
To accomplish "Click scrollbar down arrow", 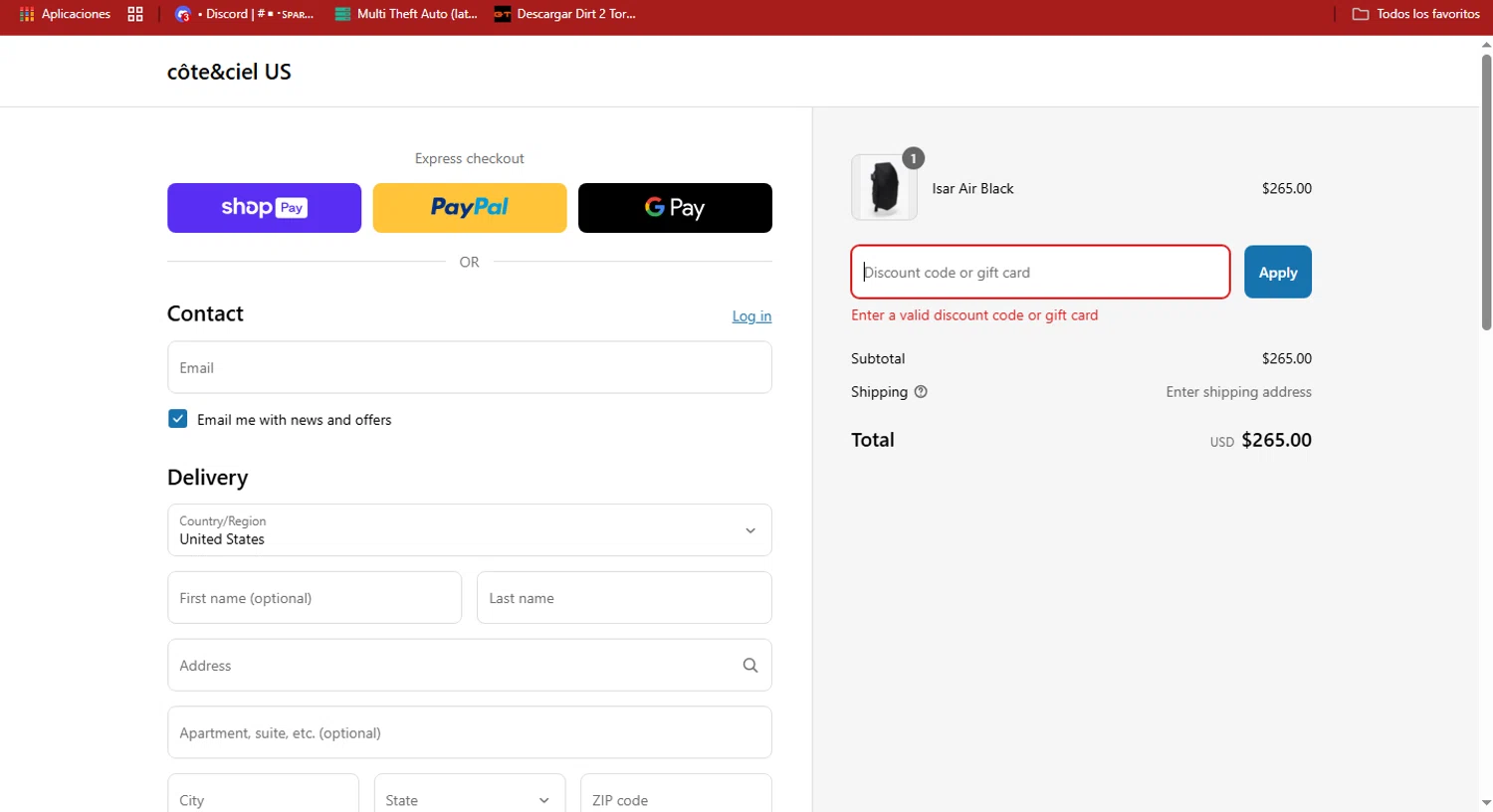I will click(x=1486, y=802).
